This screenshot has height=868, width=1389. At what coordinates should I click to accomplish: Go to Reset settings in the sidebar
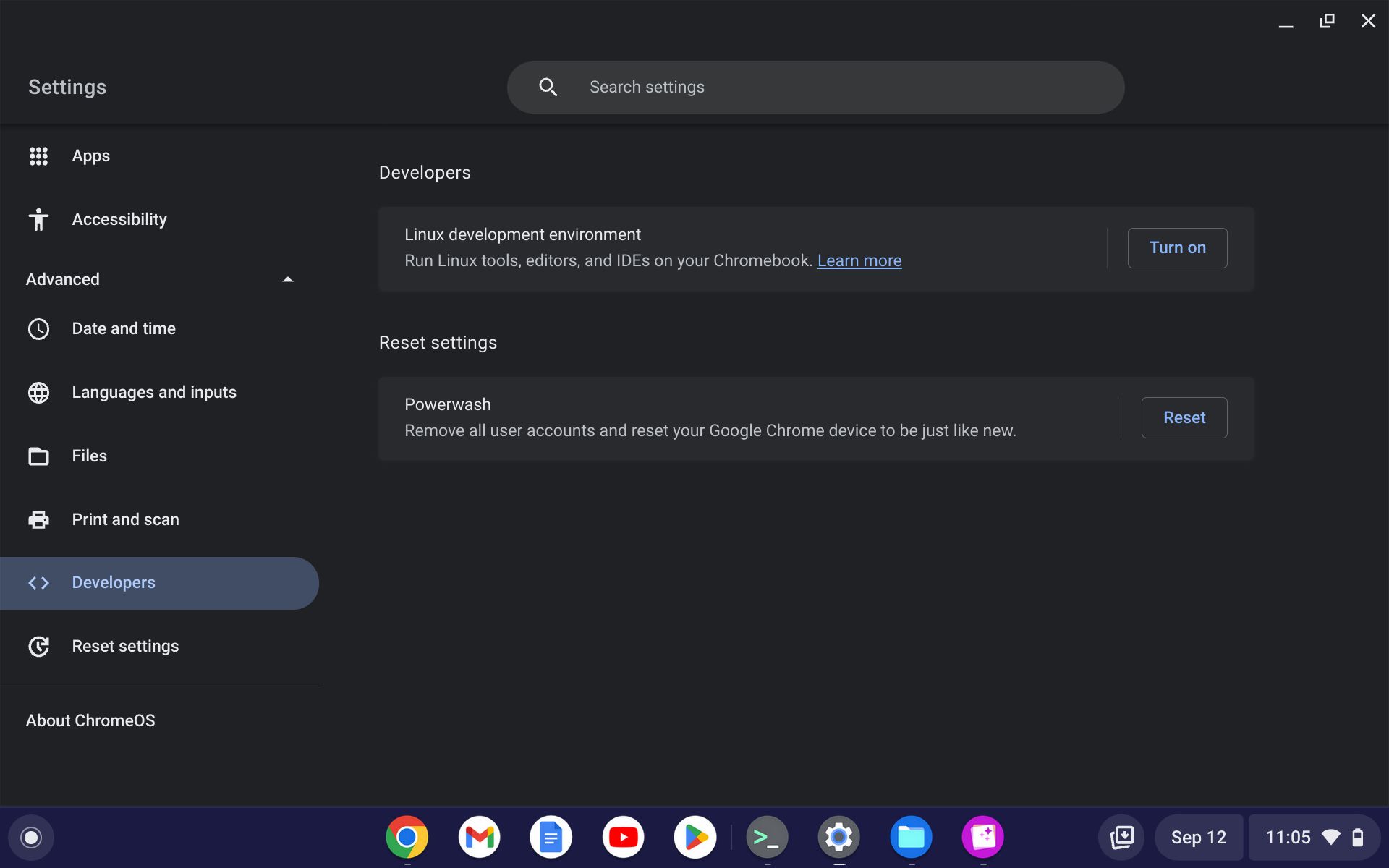[125, 646]
